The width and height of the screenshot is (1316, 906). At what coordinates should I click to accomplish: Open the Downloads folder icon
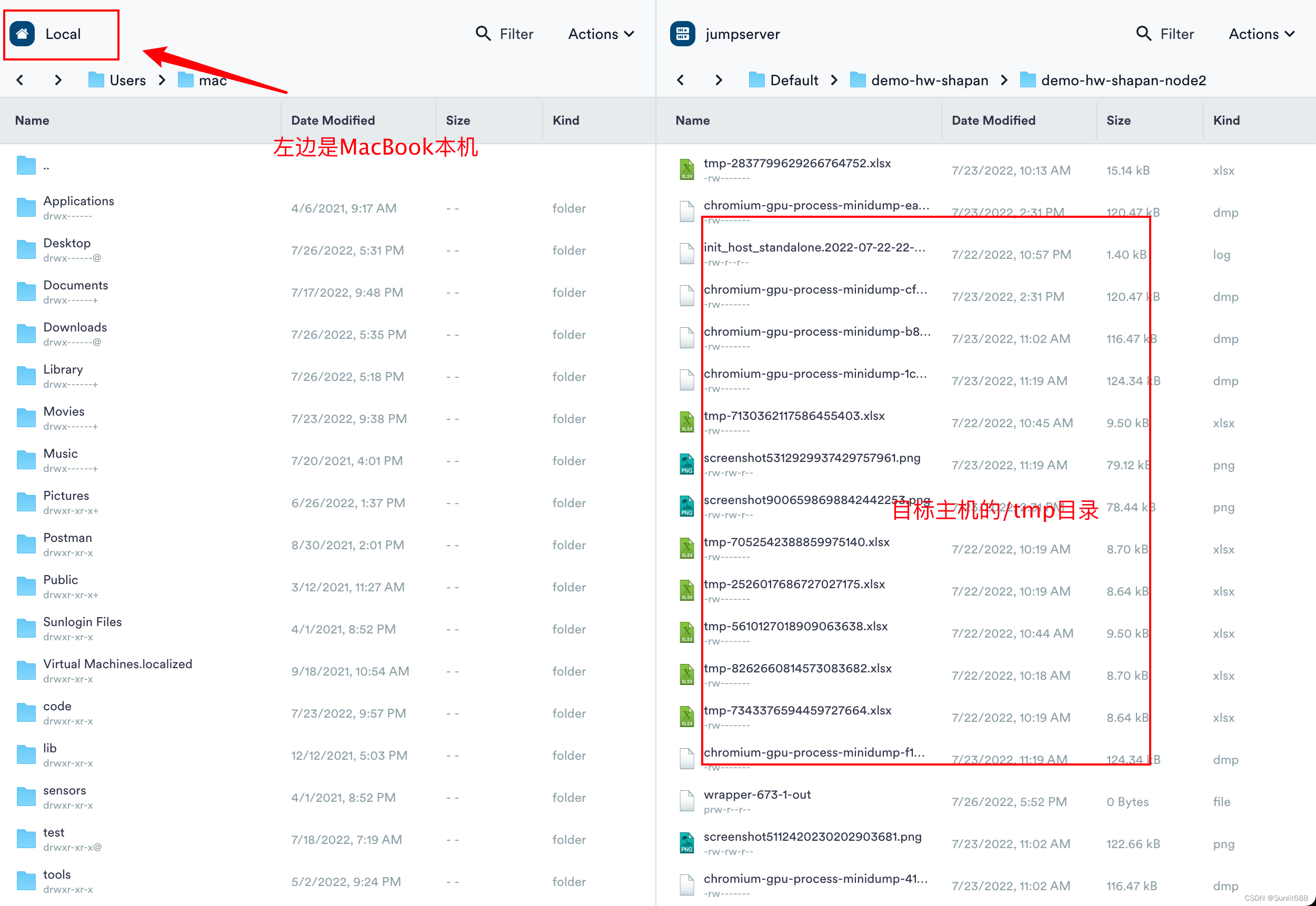pyautogui.click(x=26, y=335)
